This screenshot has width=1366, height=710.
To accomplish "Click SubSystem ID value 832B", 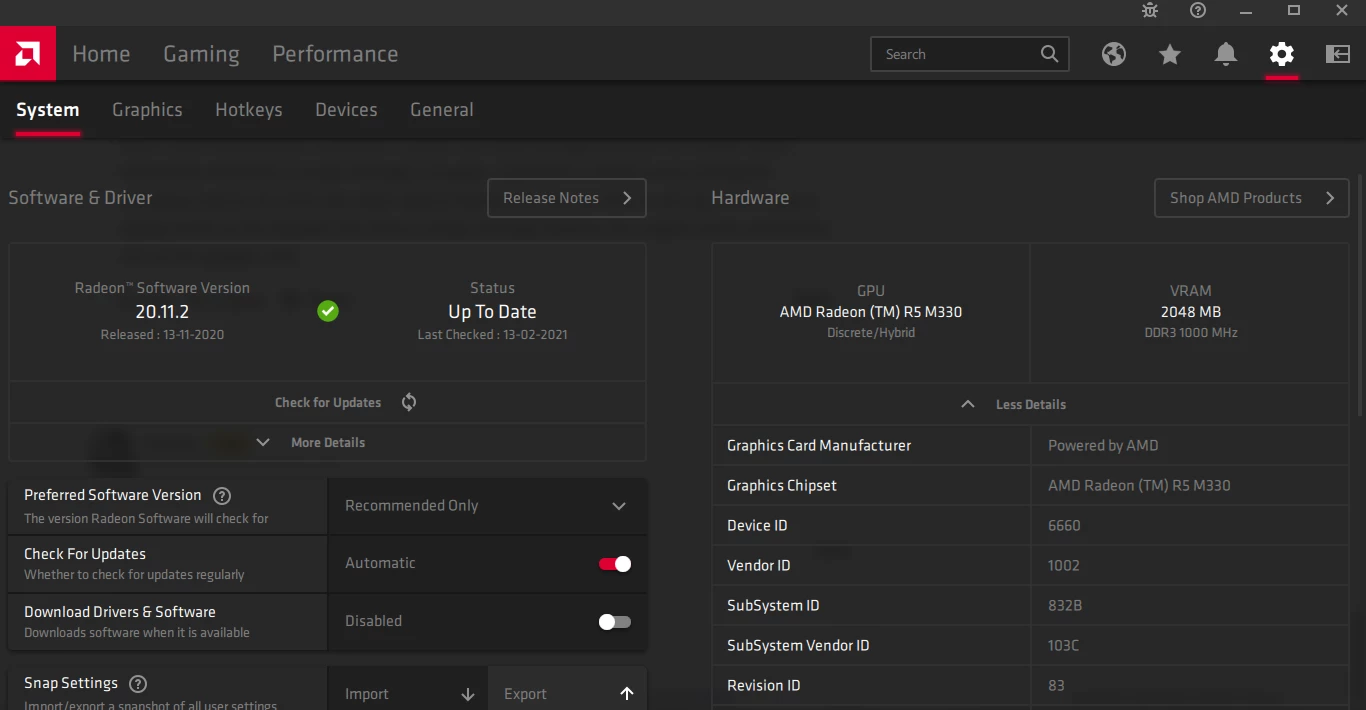I will [1065, 606].
